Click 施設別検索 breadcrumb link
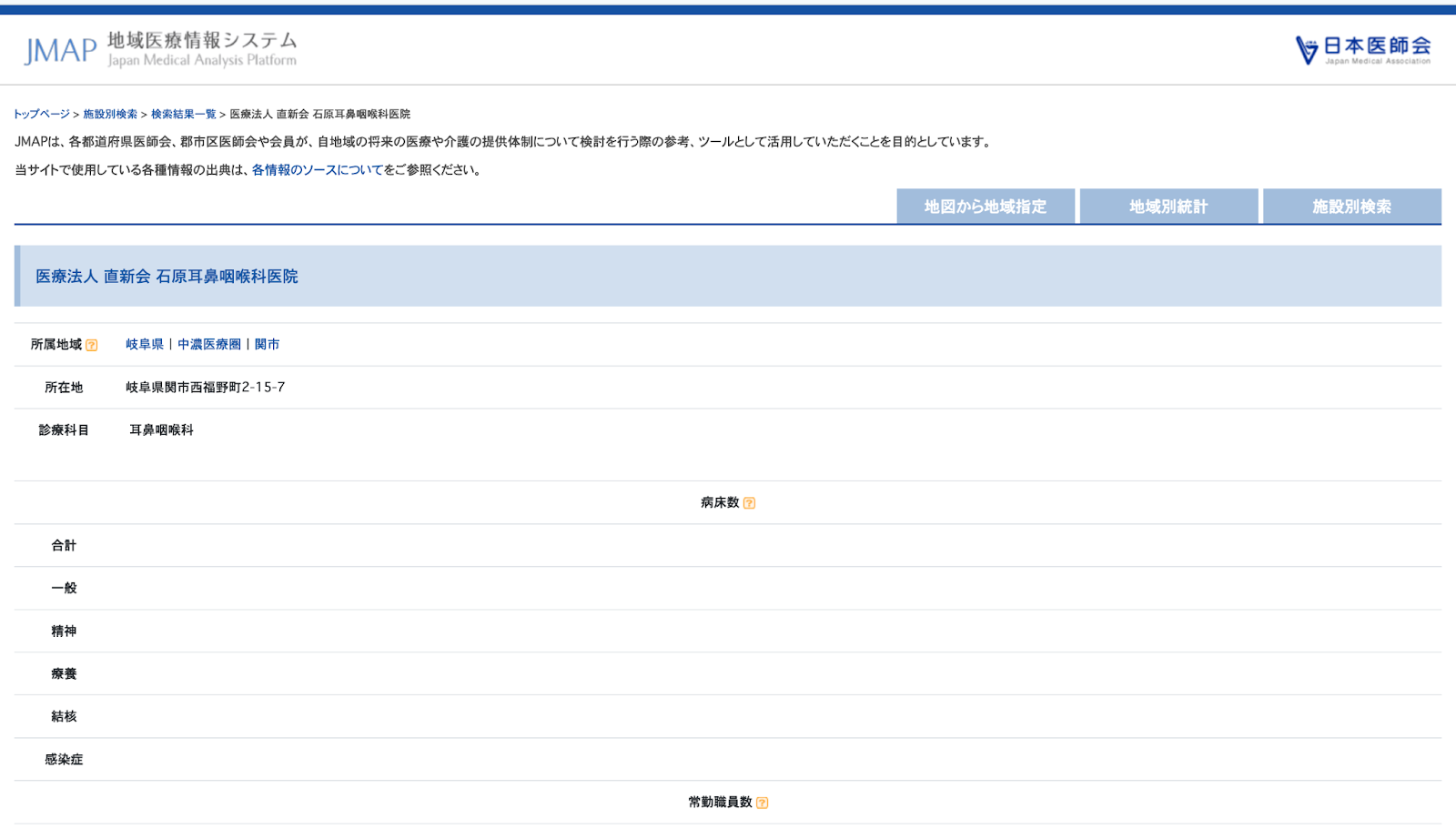This screenshot has height=829, width=1456. pos(110,115)
